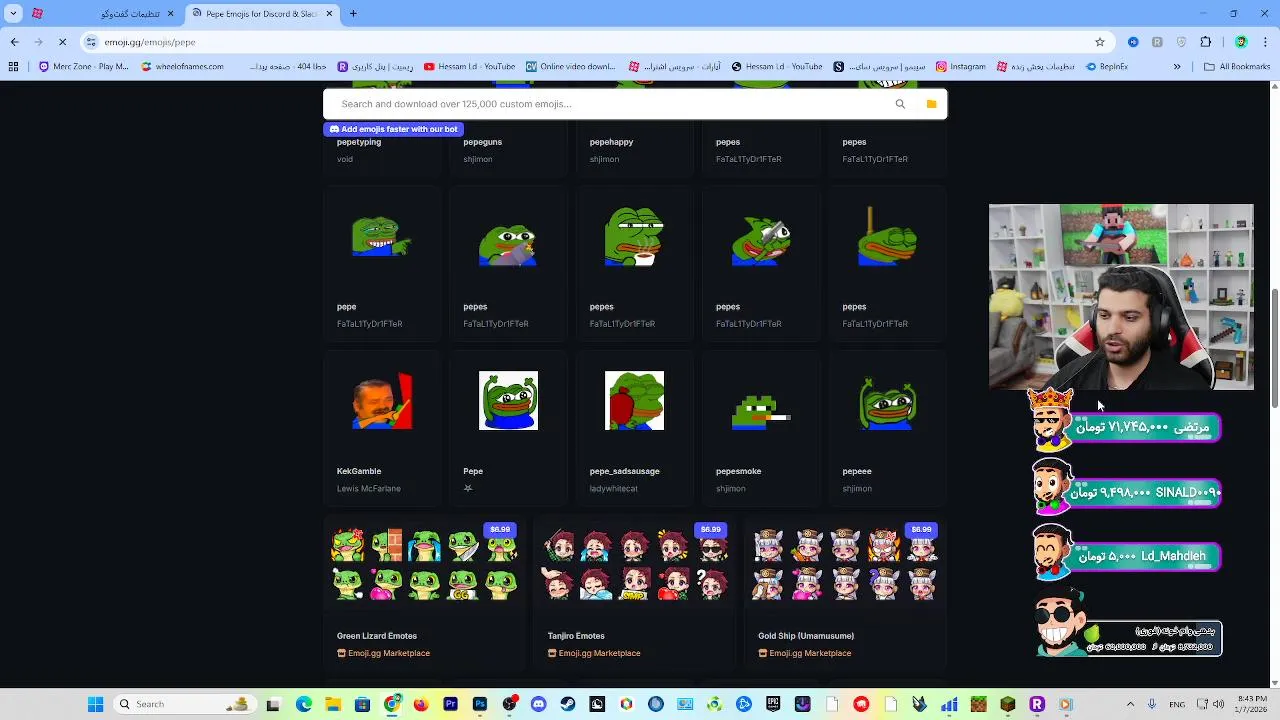Open Merc Zone bookmark
The width and height of the screenshot is (1280, 720).
coord(84,67)
